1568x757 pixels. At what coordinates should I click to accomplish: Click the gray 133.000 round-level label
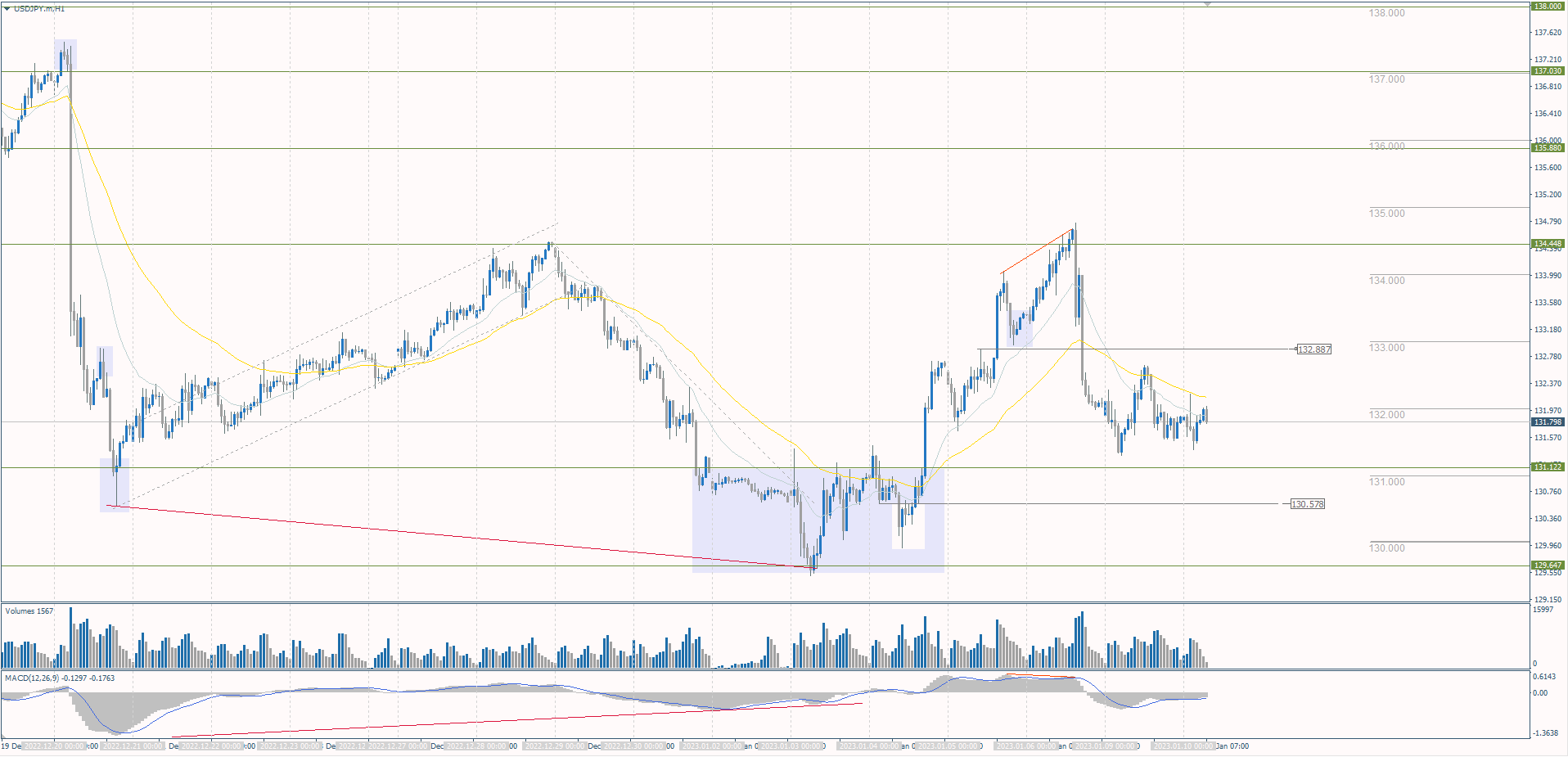(x=1386, y=348)
